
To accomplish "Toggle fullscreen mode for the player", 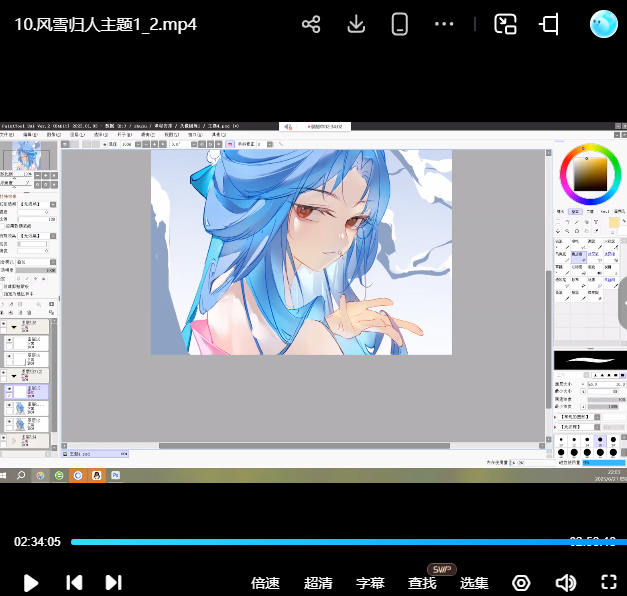I will 608,582.
